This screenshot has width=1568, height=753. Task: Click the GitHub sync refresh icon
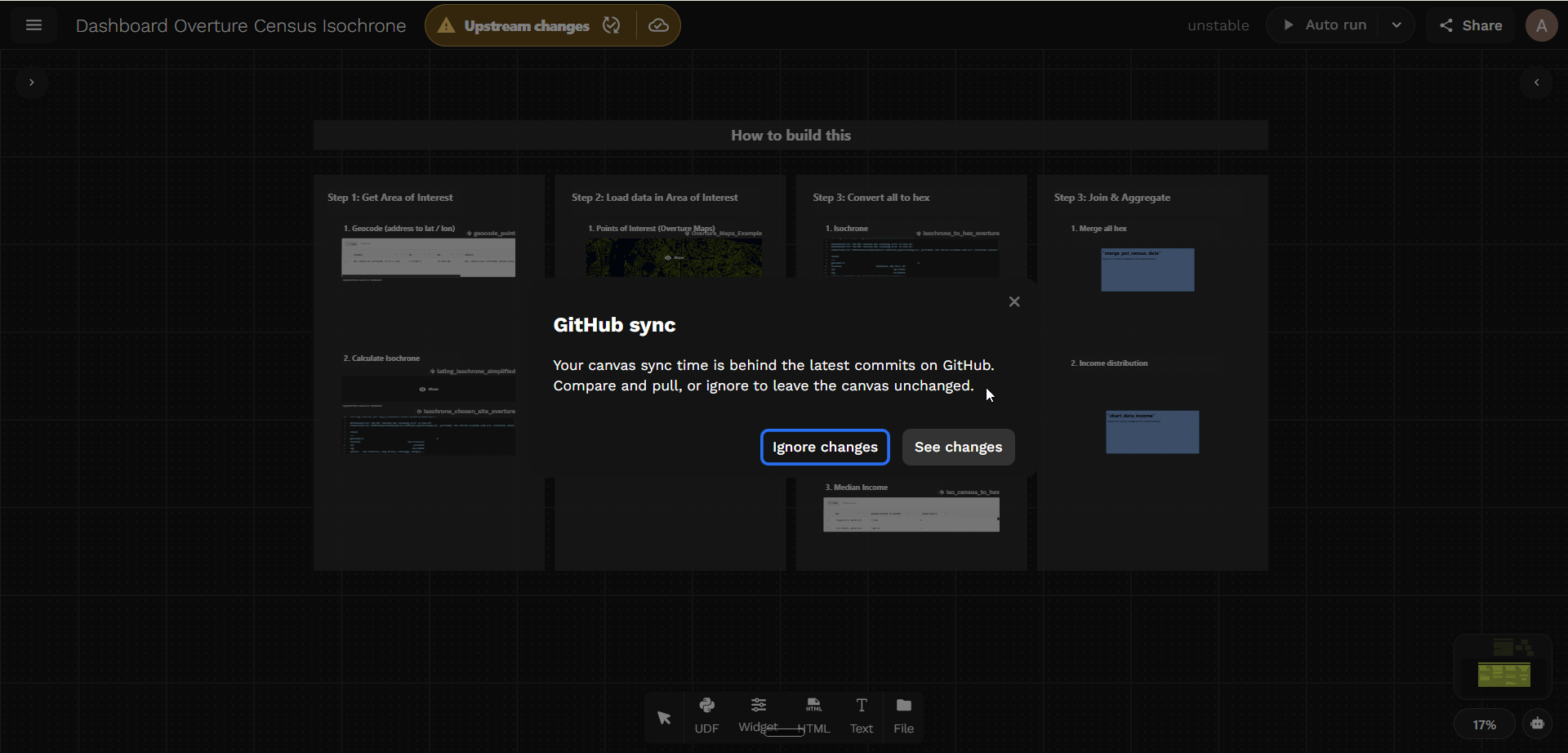(x=612, y=25)
